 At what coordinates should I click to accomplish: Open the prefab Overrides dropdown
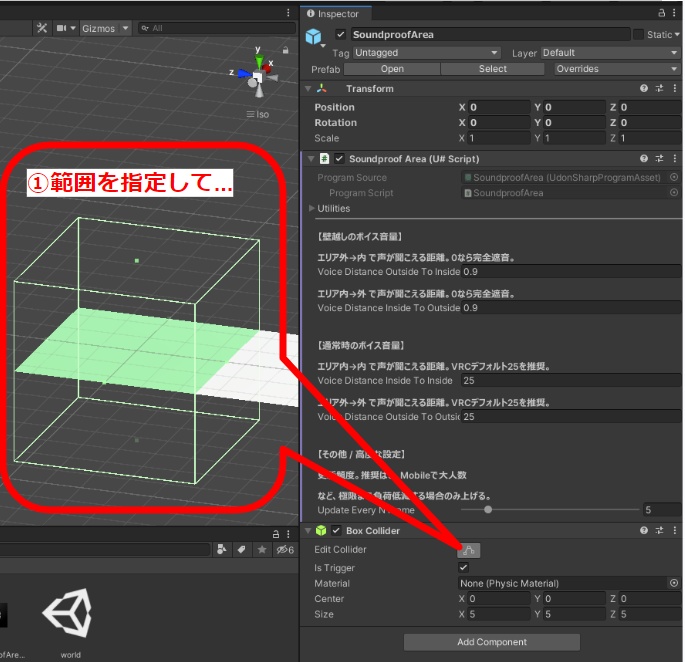click(x=616, y=69)
